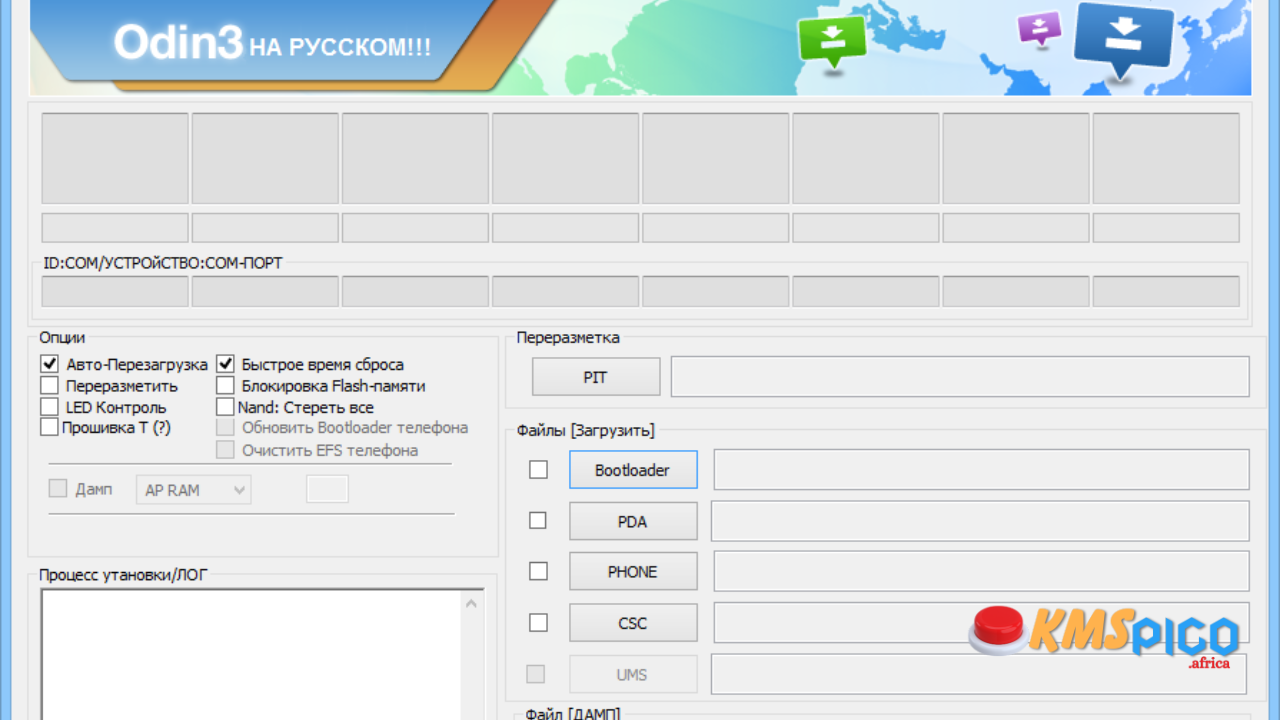Click the PIT file path field
The image size is (1280, 720).
coord(960,377)
